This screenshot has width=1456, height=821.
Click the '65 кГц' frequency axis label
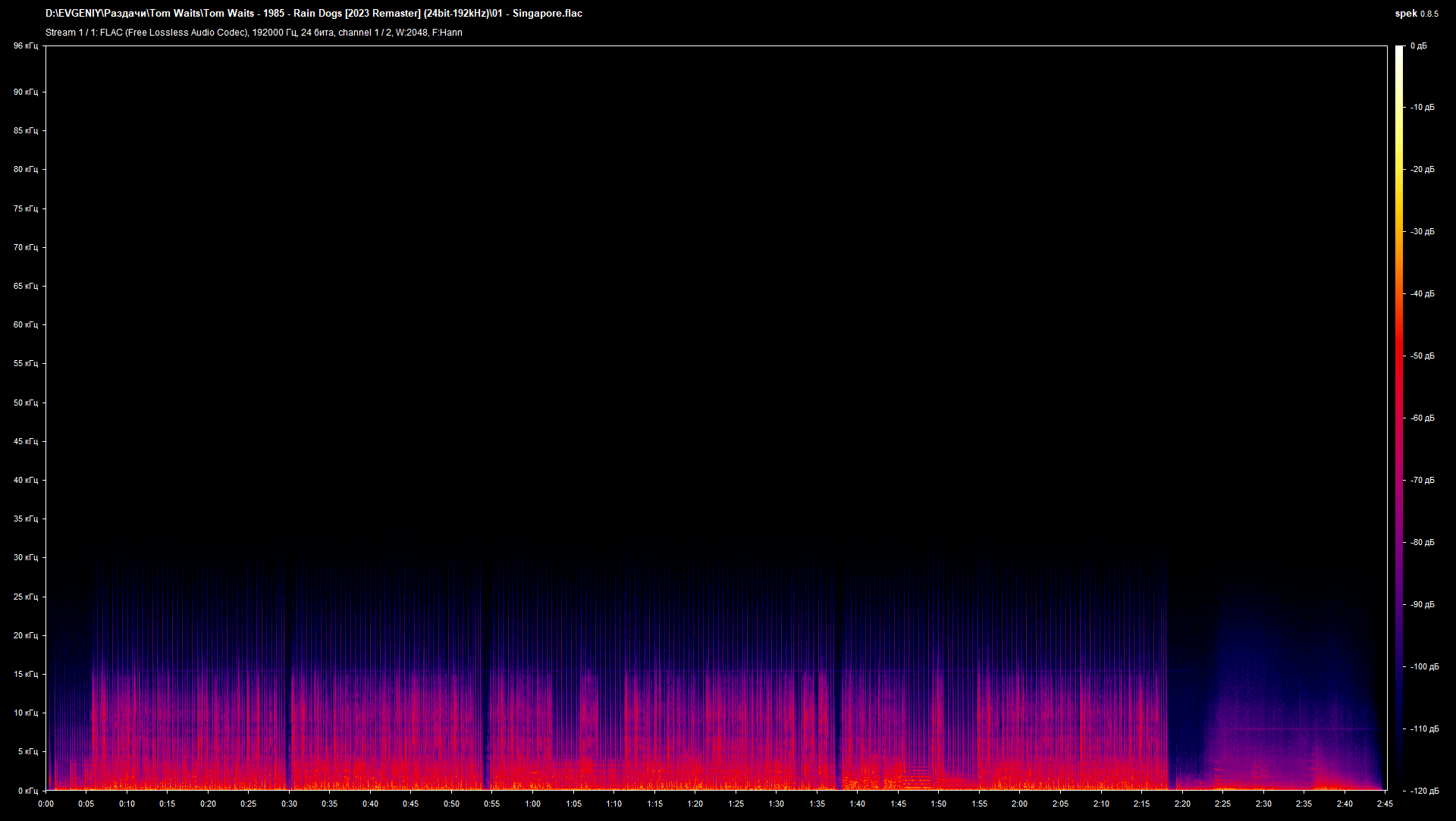point(25,287)
